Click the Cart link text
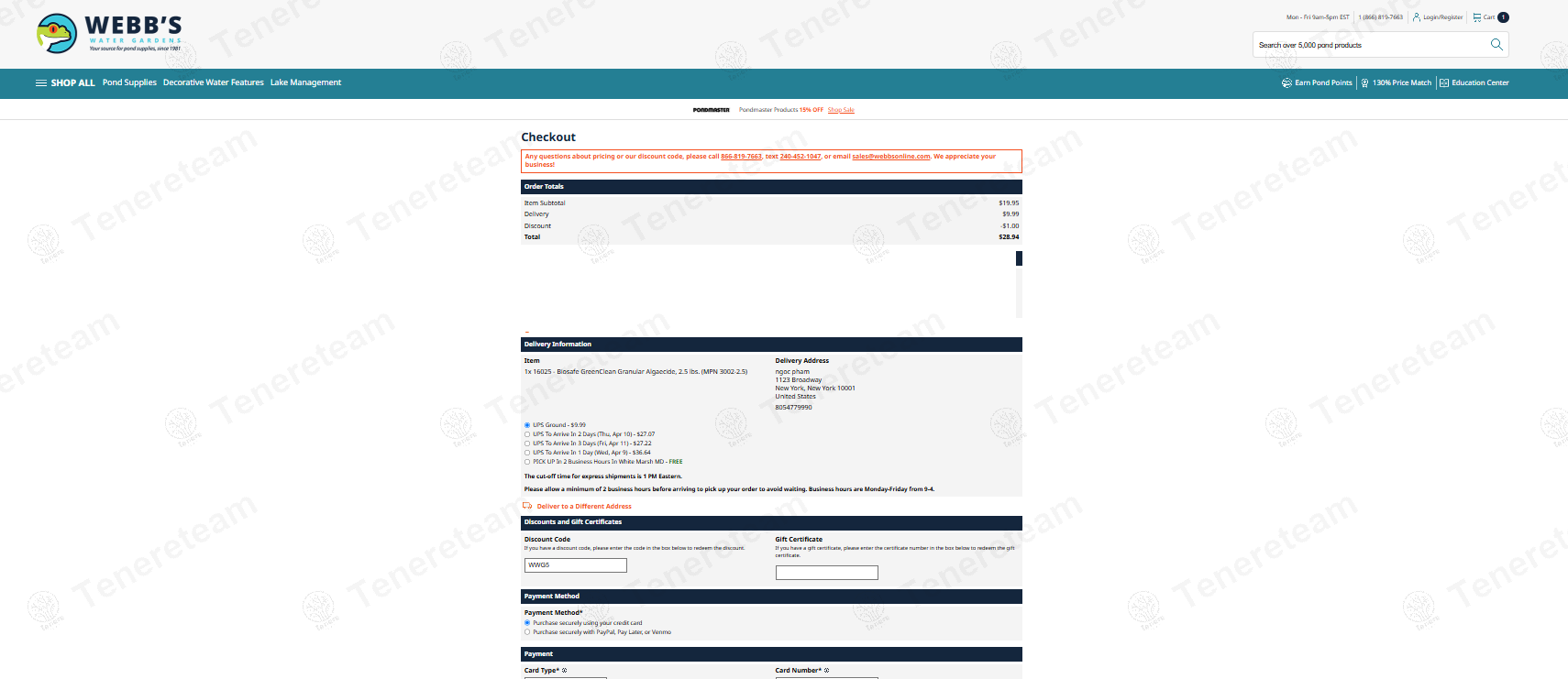Screen dimensions: 1568x679 coord(1489,17)
